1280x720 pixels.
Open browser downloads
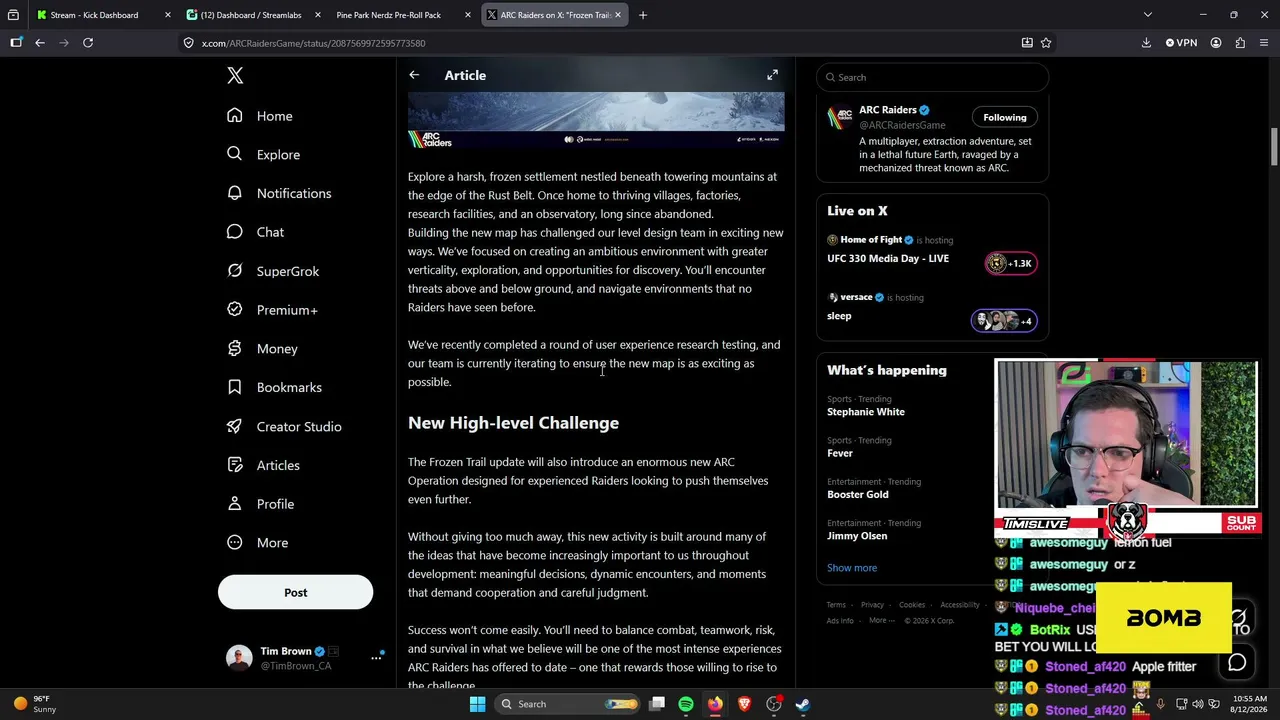(x=1146, y=43)
